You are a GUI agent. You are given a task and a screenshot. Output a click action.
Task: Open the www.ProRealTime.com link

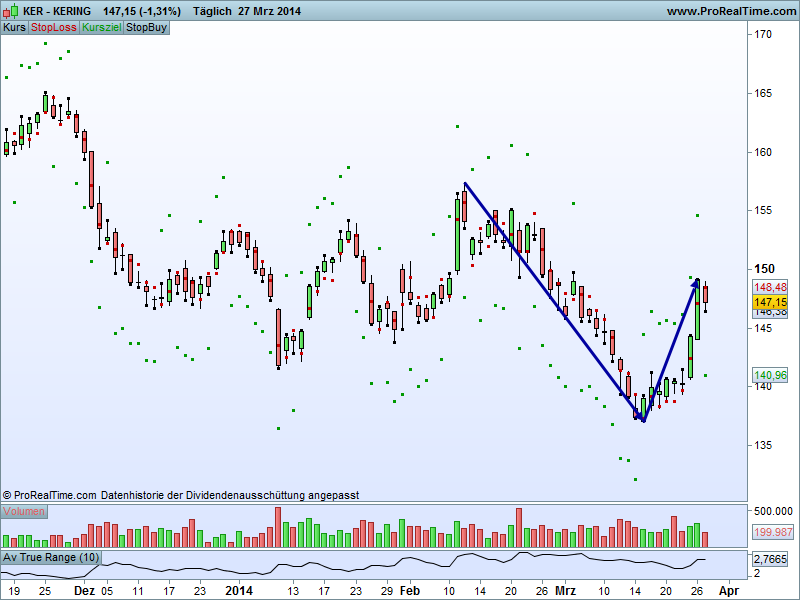pos(733,11)
